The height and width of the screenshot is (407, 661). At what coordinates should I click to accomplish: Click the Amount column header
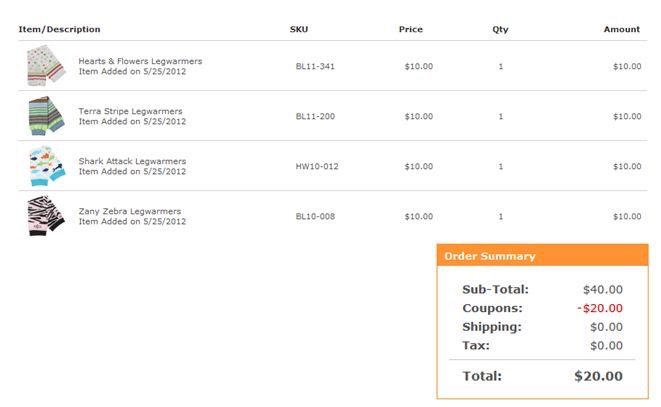pos(621,29)
